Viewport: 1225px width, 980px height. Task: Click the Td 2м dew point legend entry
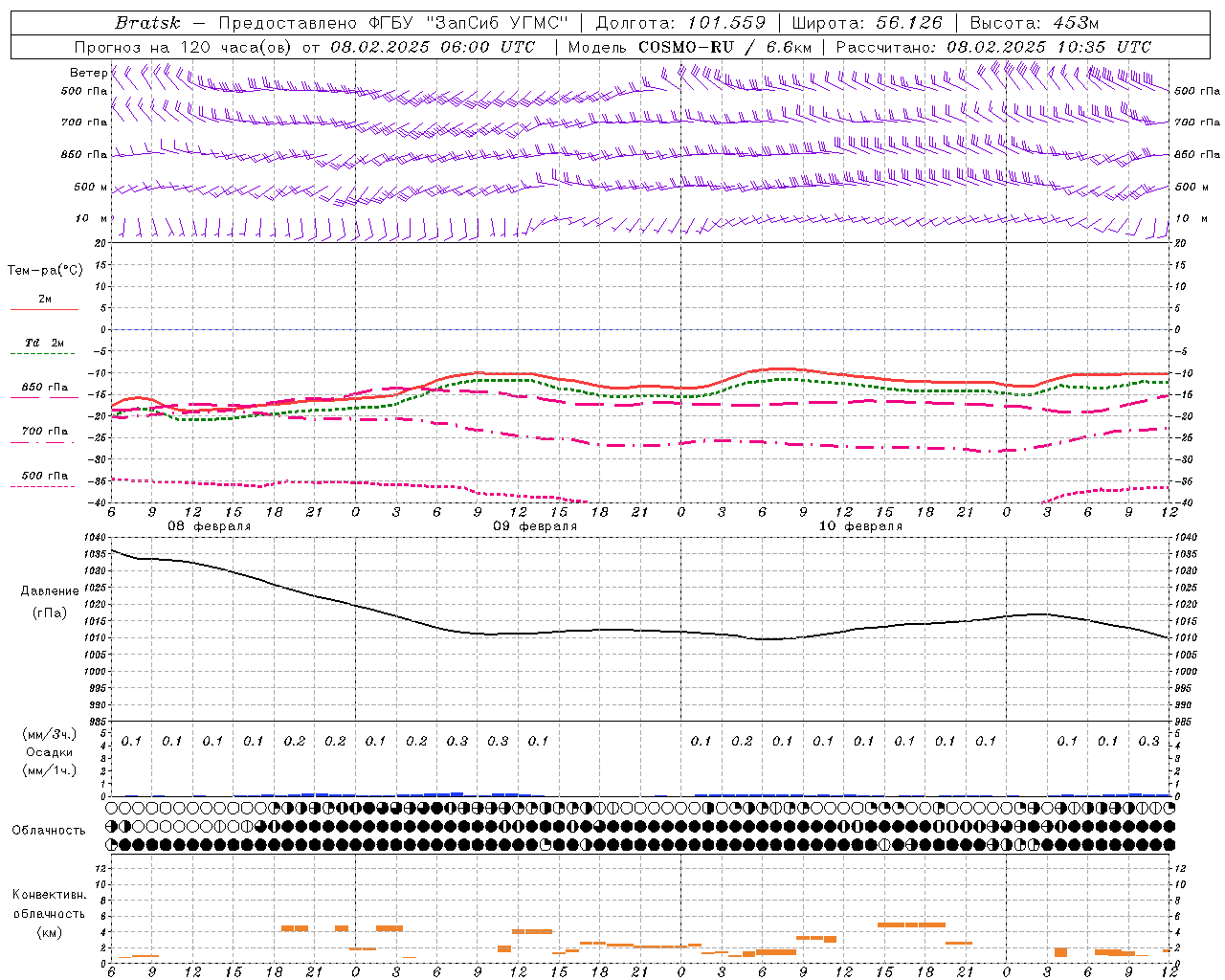45,343
